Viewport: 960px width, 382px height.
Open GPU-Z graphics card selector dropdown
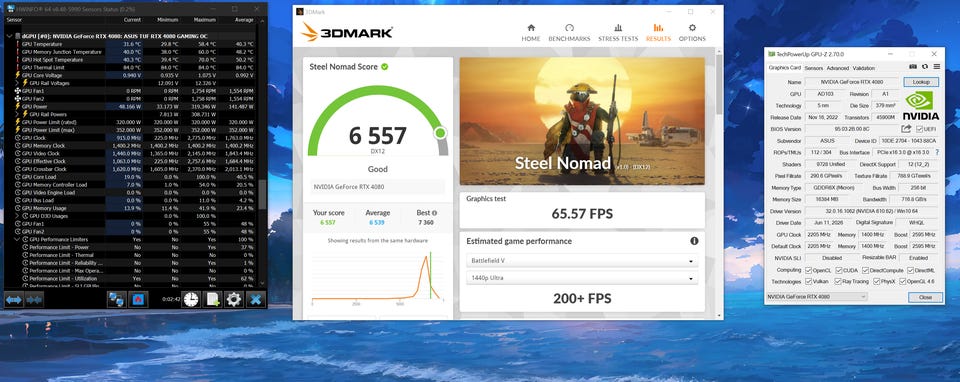click(x=817, y=297)
